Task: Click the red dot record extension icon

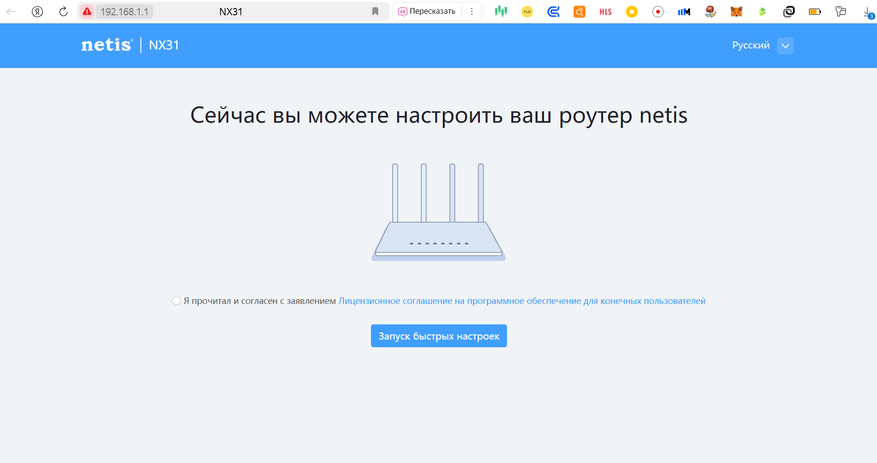Action: (x=658, y=11)
